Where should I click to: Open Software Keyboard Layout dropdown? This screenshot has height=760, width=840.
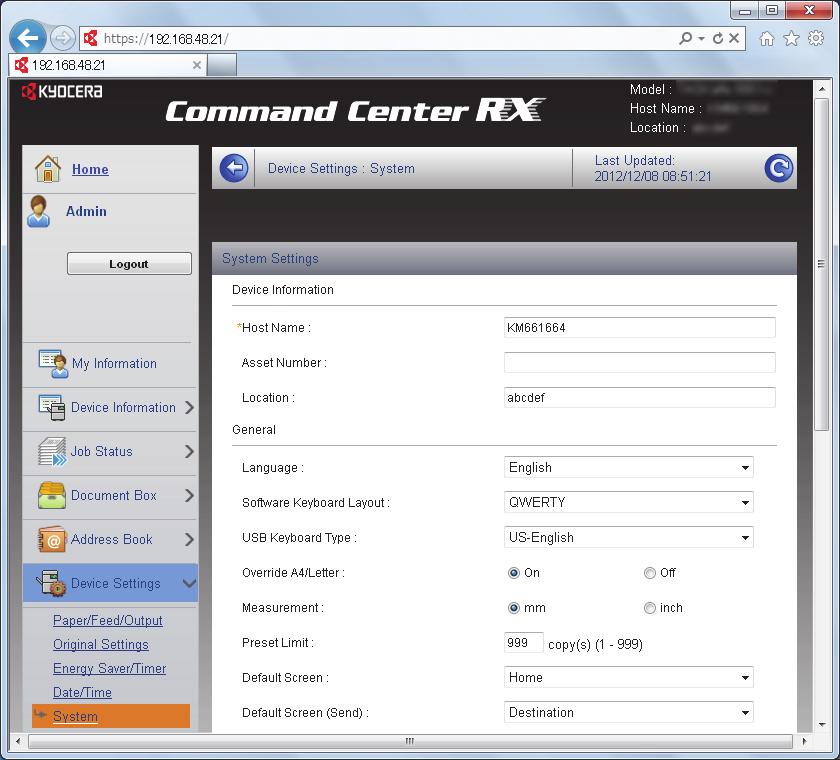(x=628, y=502)
